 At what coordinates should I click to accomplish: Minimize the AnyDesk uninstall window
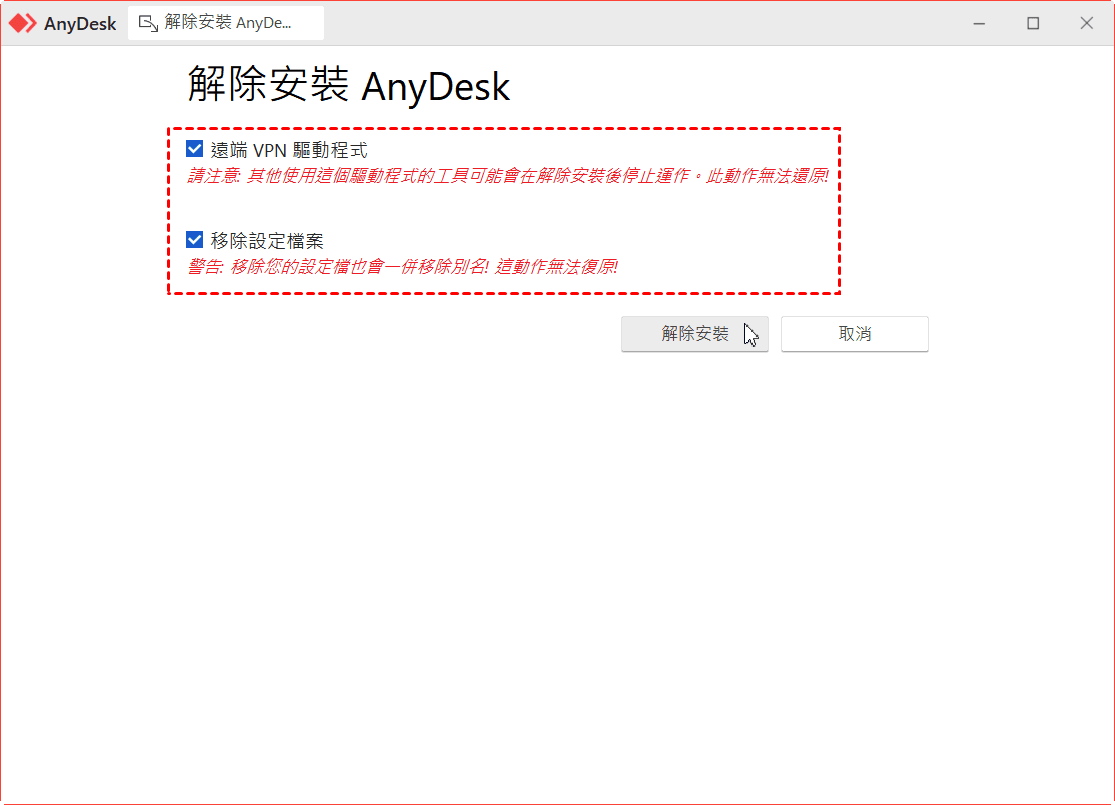(x=979, y=23)
